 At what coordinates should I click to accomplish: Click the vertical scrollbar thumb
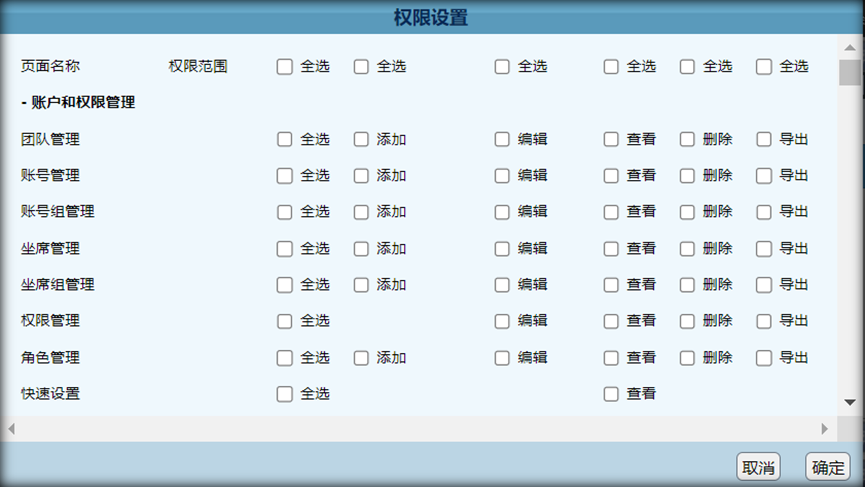pos(850,72)
